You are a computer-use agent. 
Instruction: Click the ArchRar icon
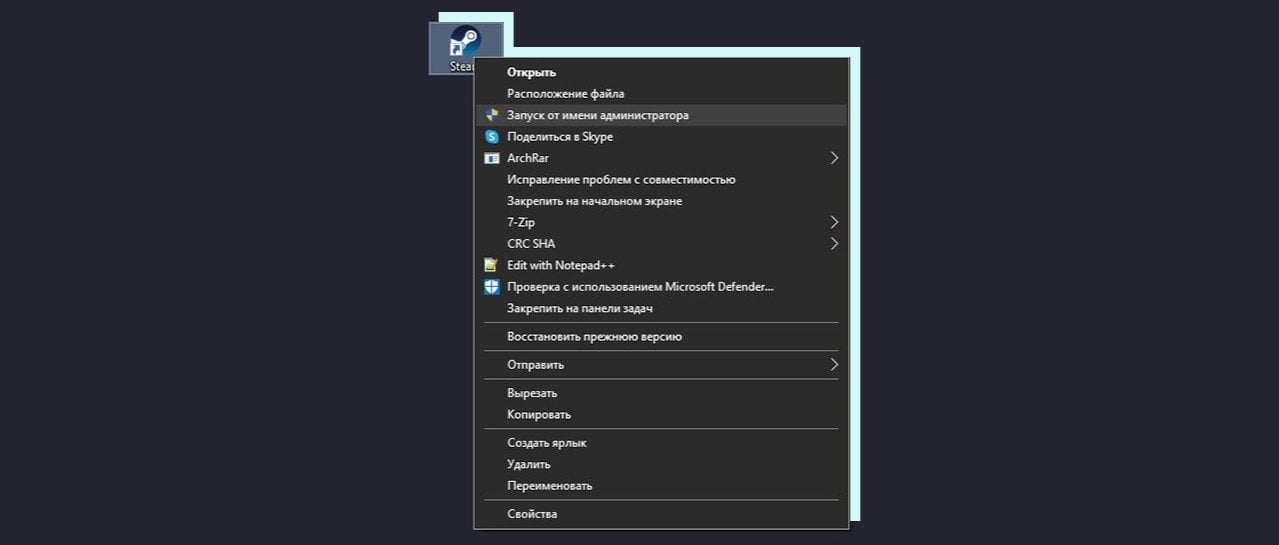491,158
